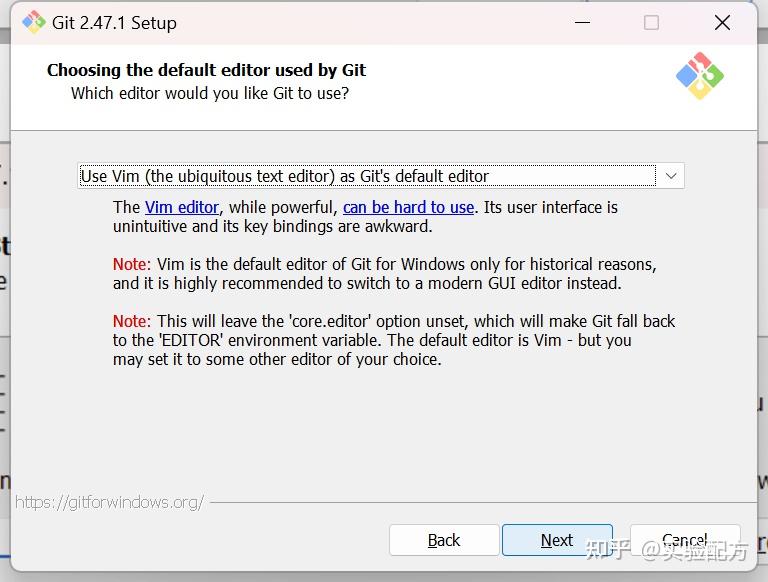Click the 'unintuitive' Vim description paragraph
Screen dimensions: 768x582
click(x=272, y=226)
